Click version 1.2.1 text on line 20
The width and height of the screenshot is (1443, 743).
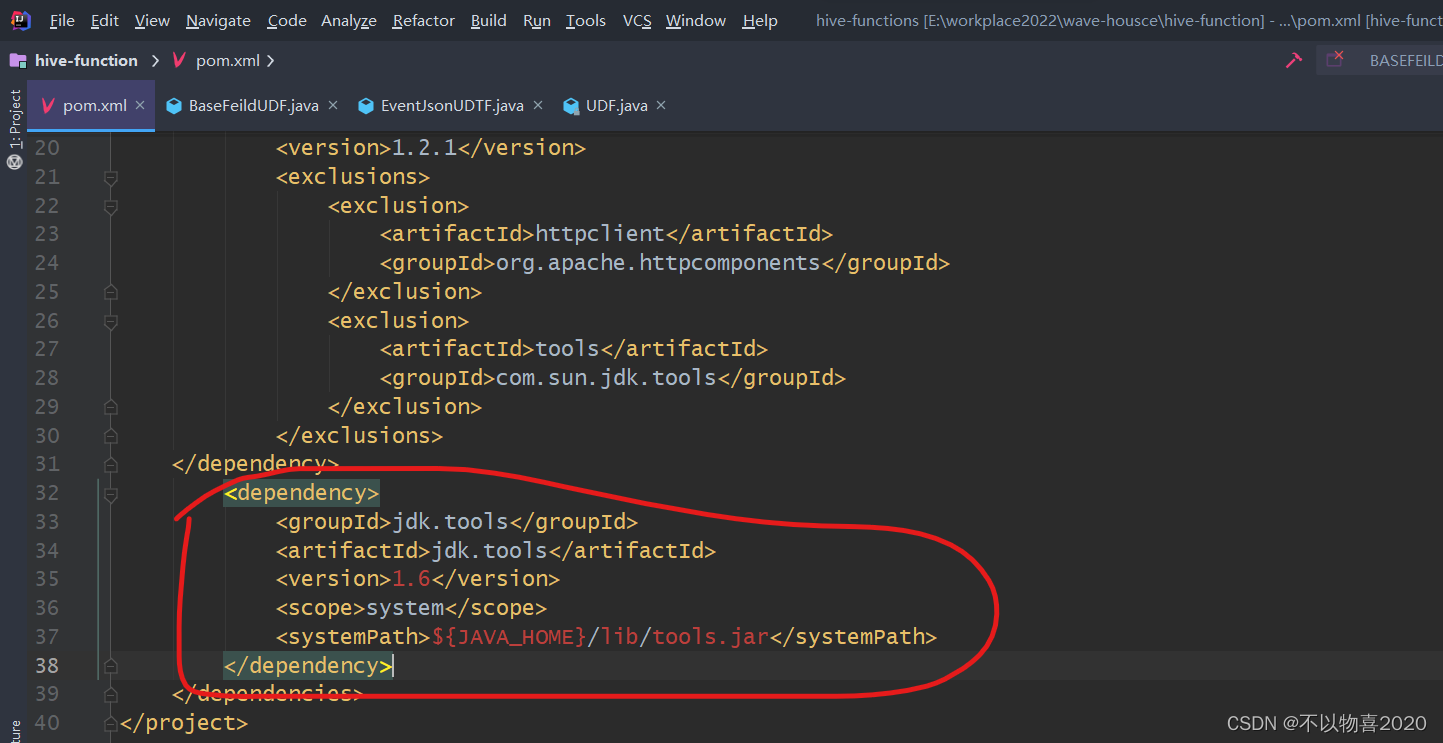[x=425, y=148]
